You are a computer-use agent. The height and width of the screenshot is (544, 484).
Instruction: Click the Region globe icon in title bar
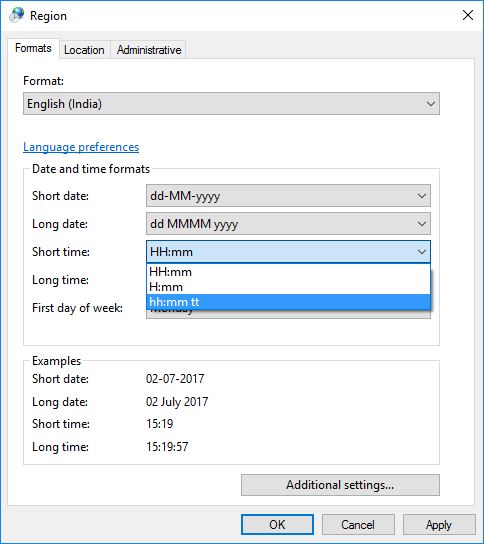click(x=17, y=15)
